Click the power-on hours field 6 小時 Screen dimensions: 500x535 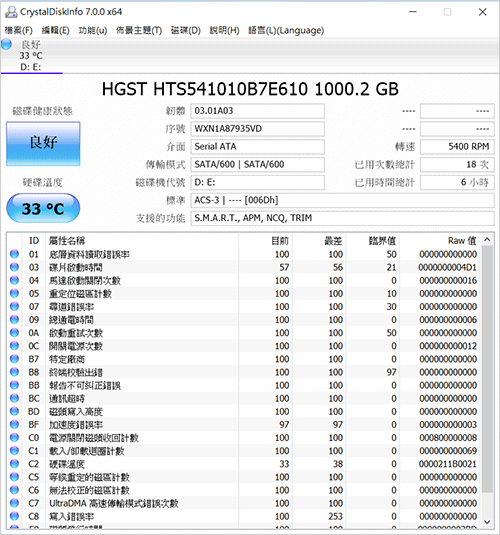tap(457, 183)
